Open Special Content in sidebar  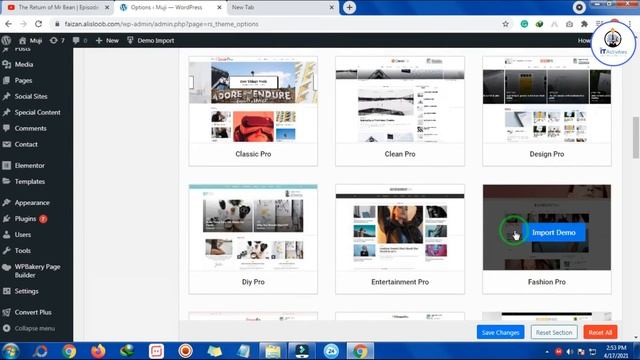pyautogui.click(x=38, y=112)
